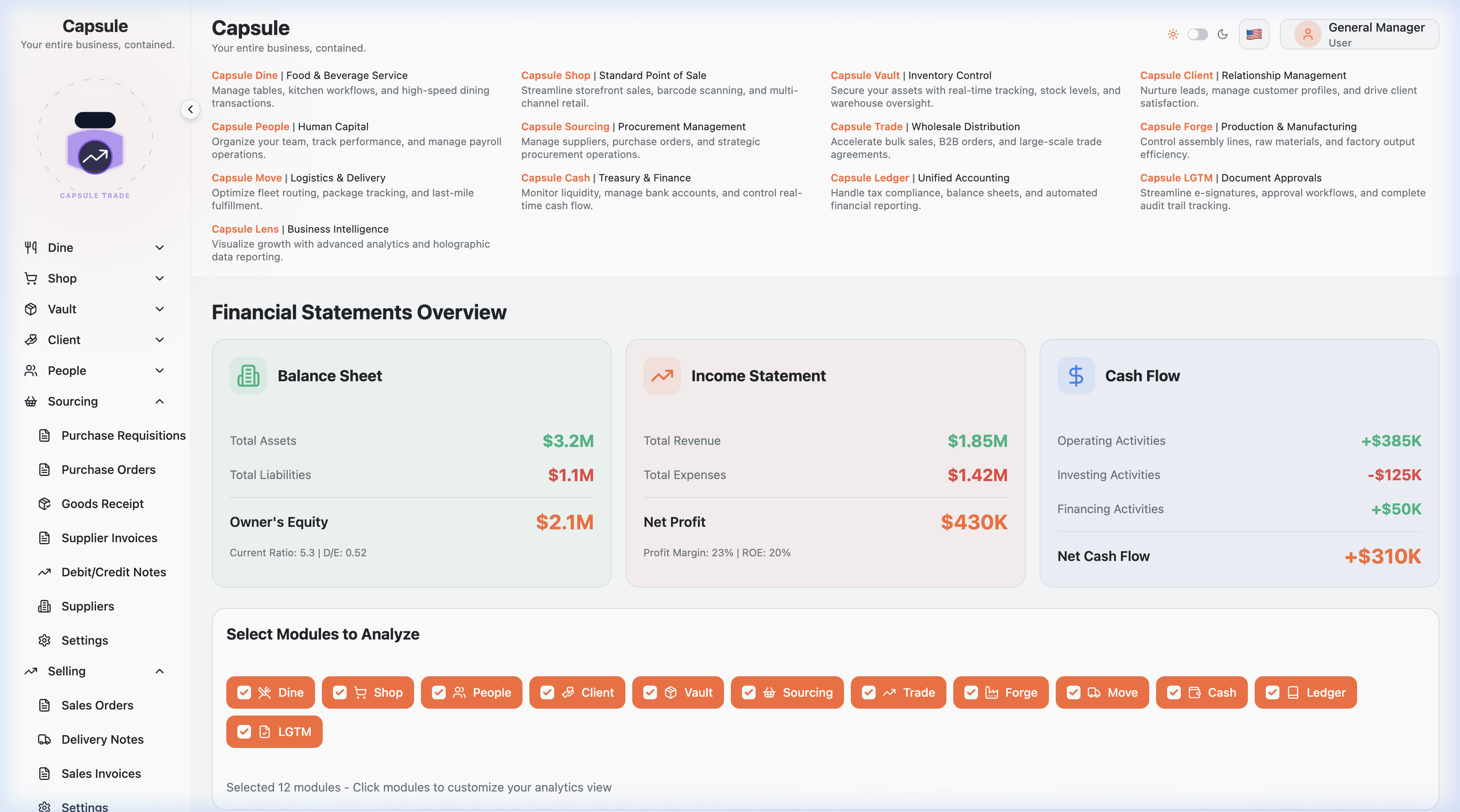
Task: Click the "$430K" Net Profit value
Action: (x=974, y=522)
